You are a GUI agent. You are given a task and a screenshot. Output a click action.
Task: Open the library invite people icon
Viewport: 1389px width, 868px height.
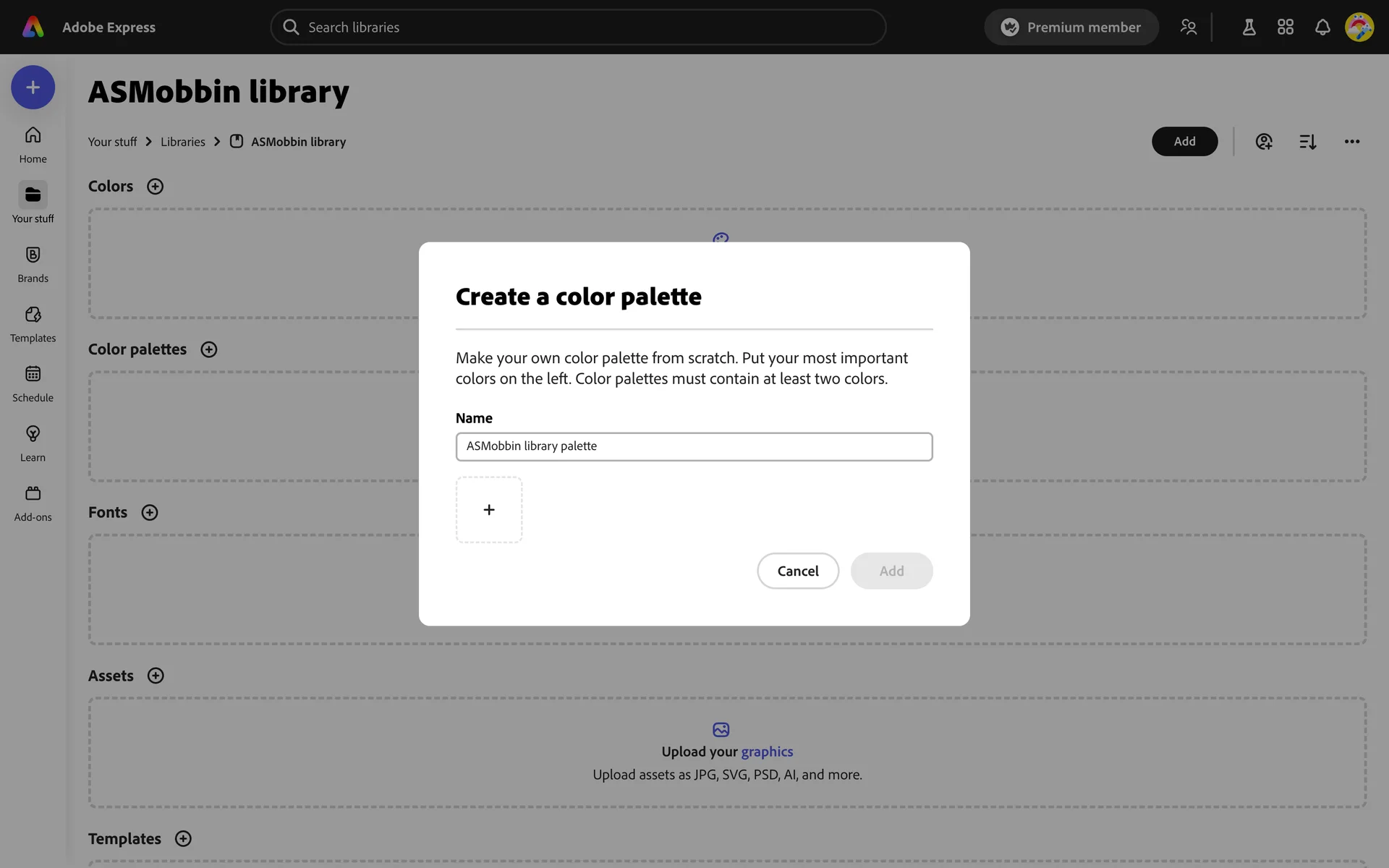pos(1263,142)
